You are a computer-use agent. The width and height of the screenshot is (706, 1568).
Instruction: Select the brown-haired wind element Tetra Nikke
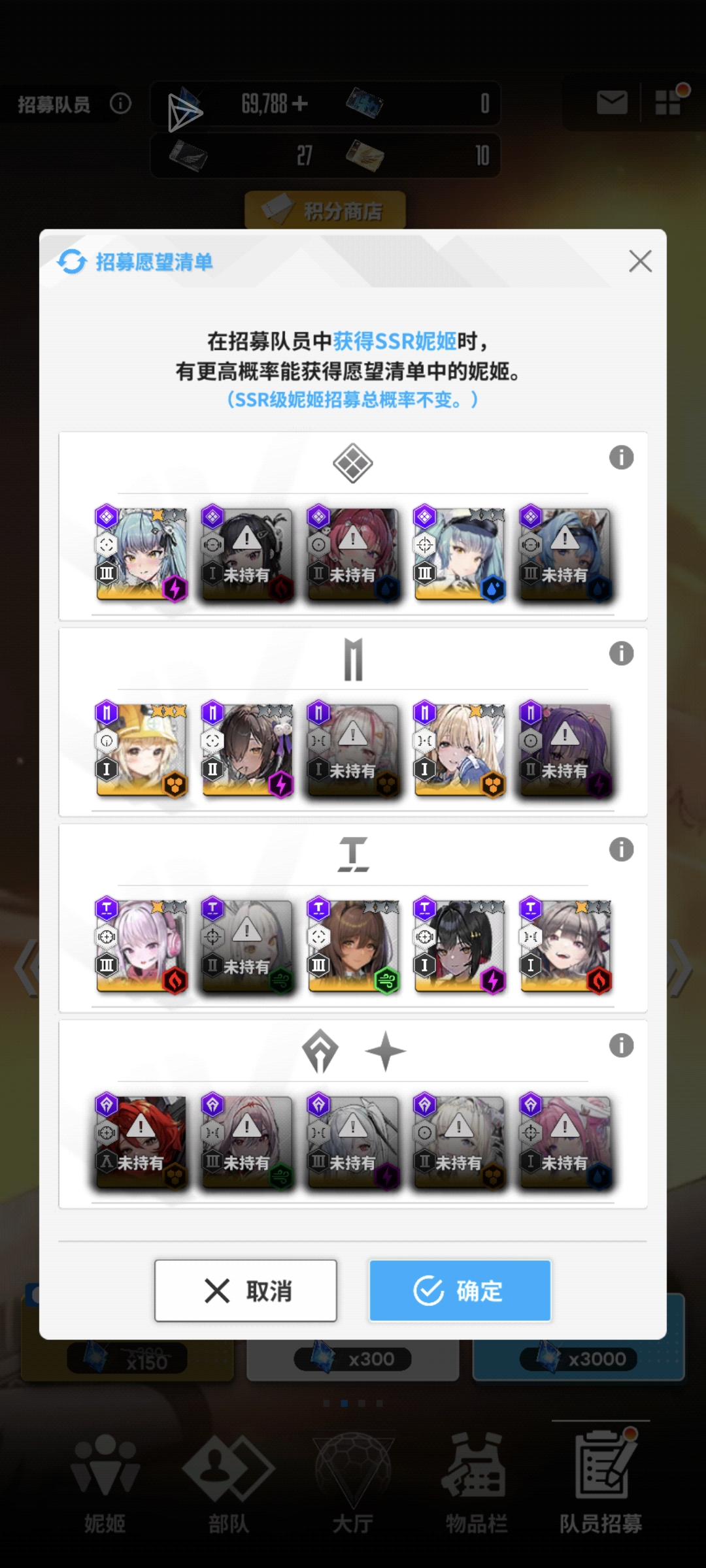click(354, 946)
